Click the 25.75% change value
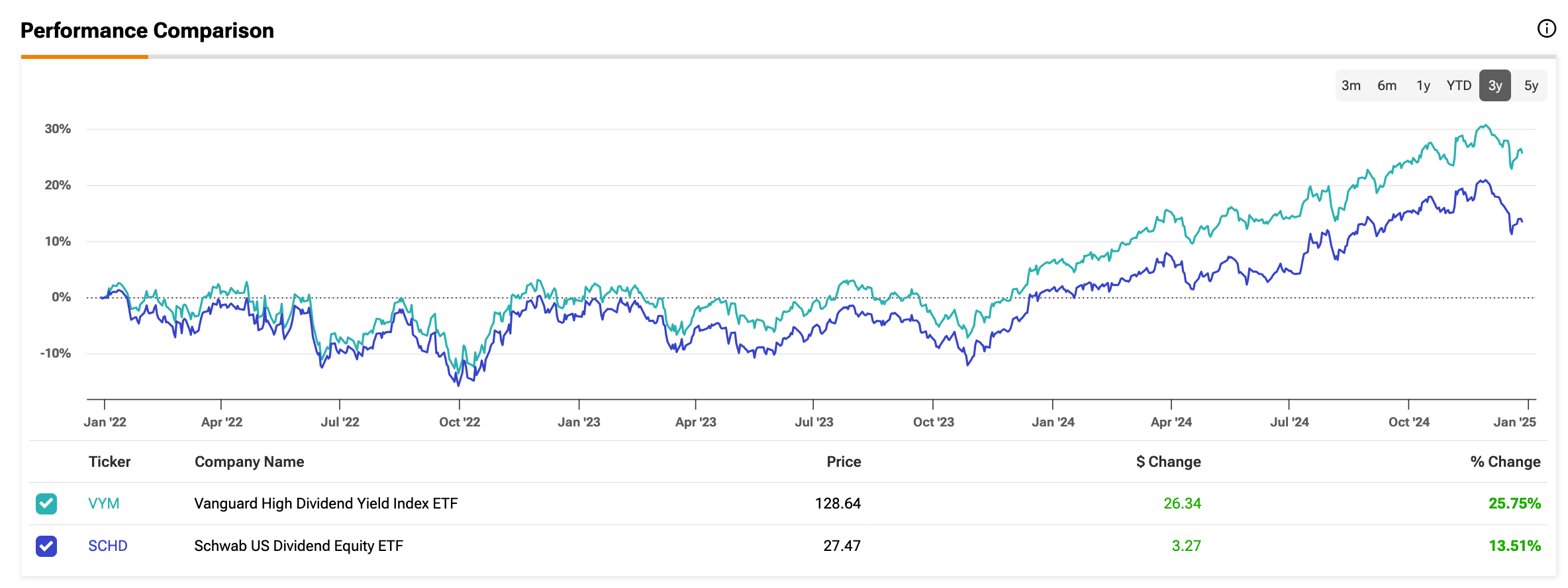Image resolution: width=1568 pixels, height=588 pixels. point(1514,503)
